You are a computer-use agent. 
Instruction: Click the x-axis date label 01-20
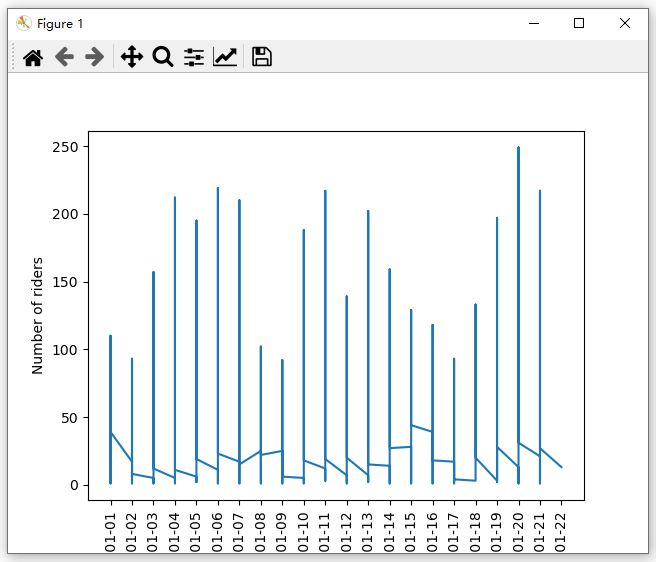click(518, 532)
